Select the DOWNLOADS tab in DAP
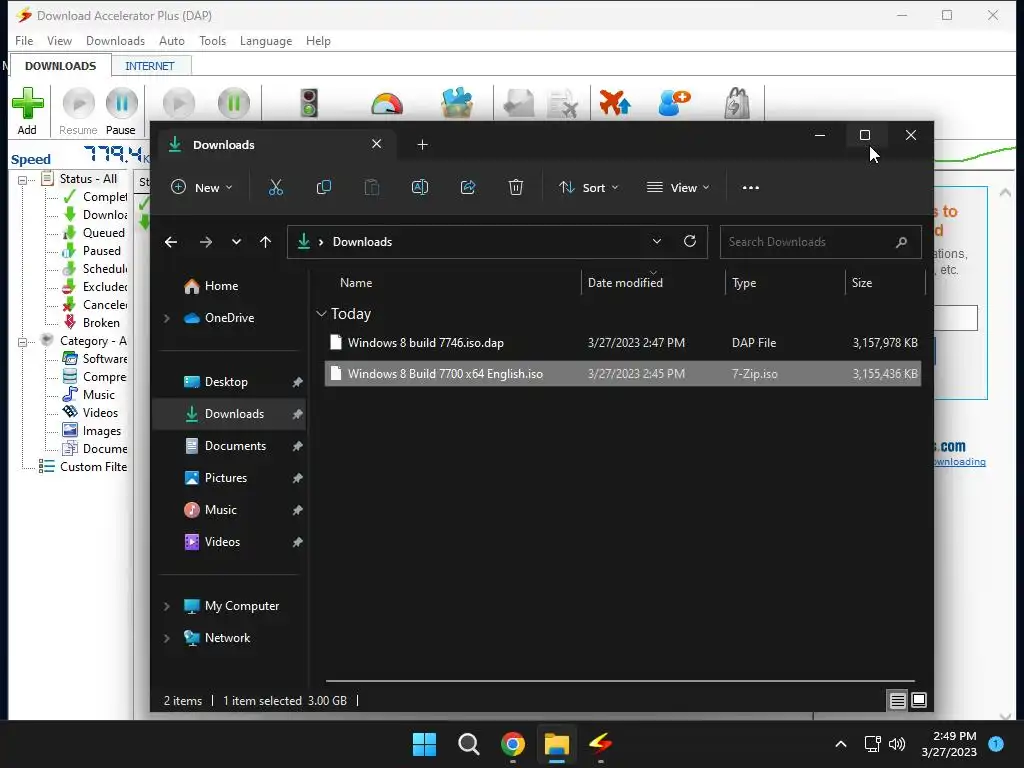Viewport: 1024px width, 768px height. pyautogui.click(x=60, y=66)
